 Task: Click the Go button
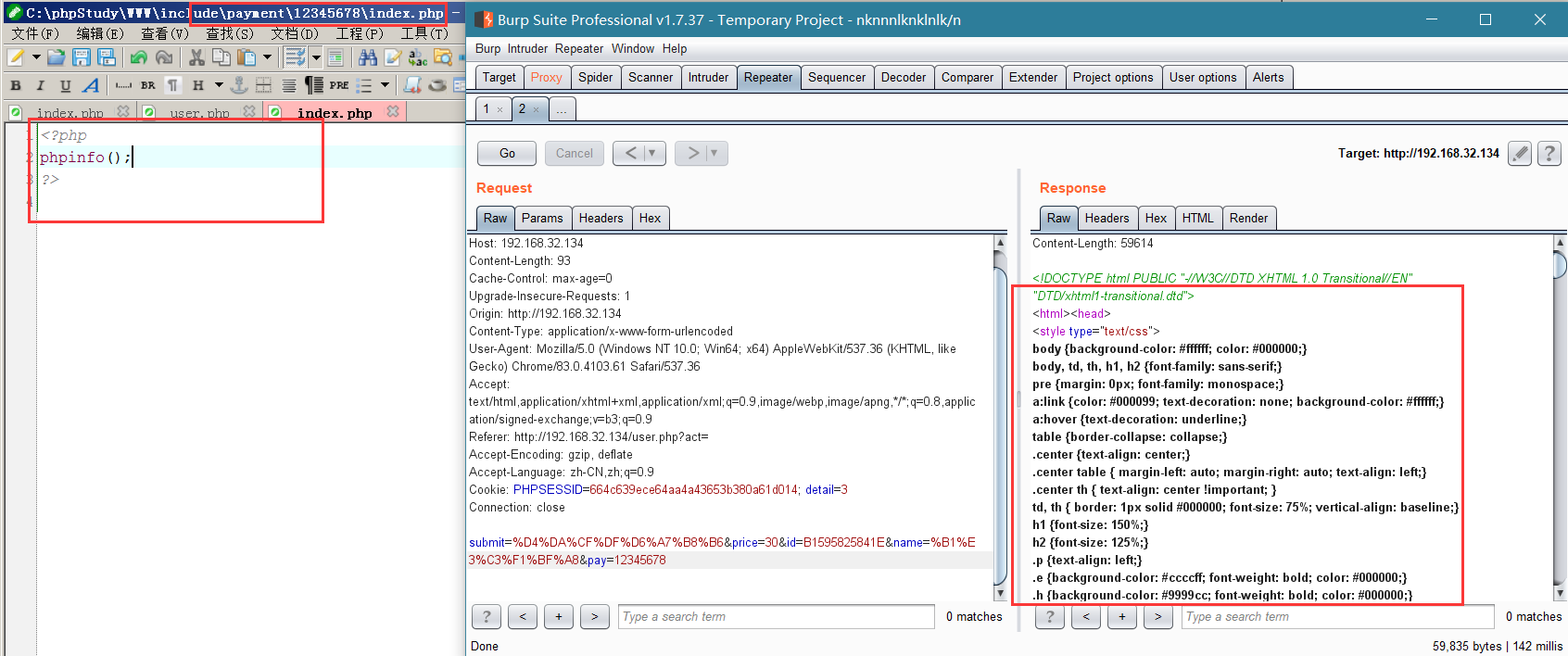pos(507,153)
